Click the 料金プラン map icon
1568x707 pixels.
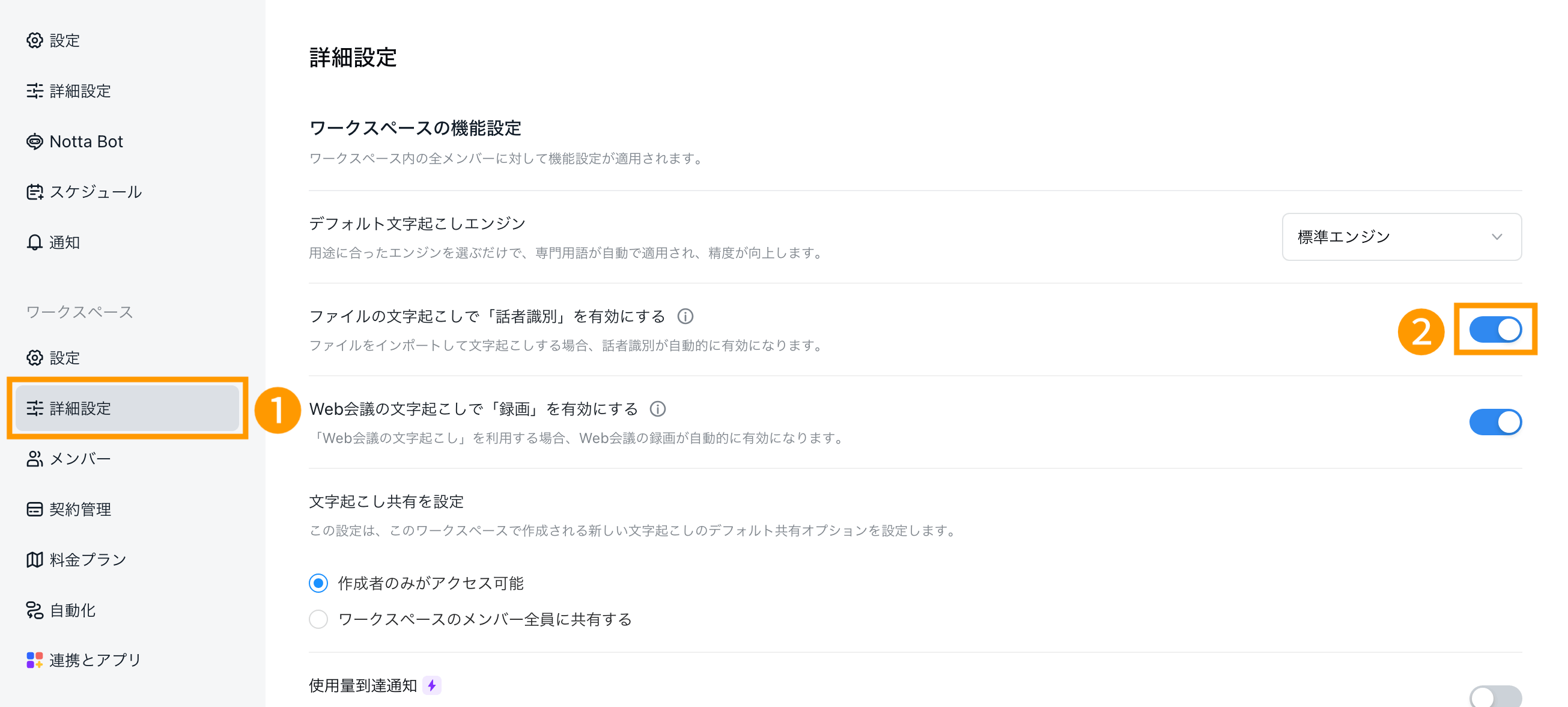[x=35, y=560]
